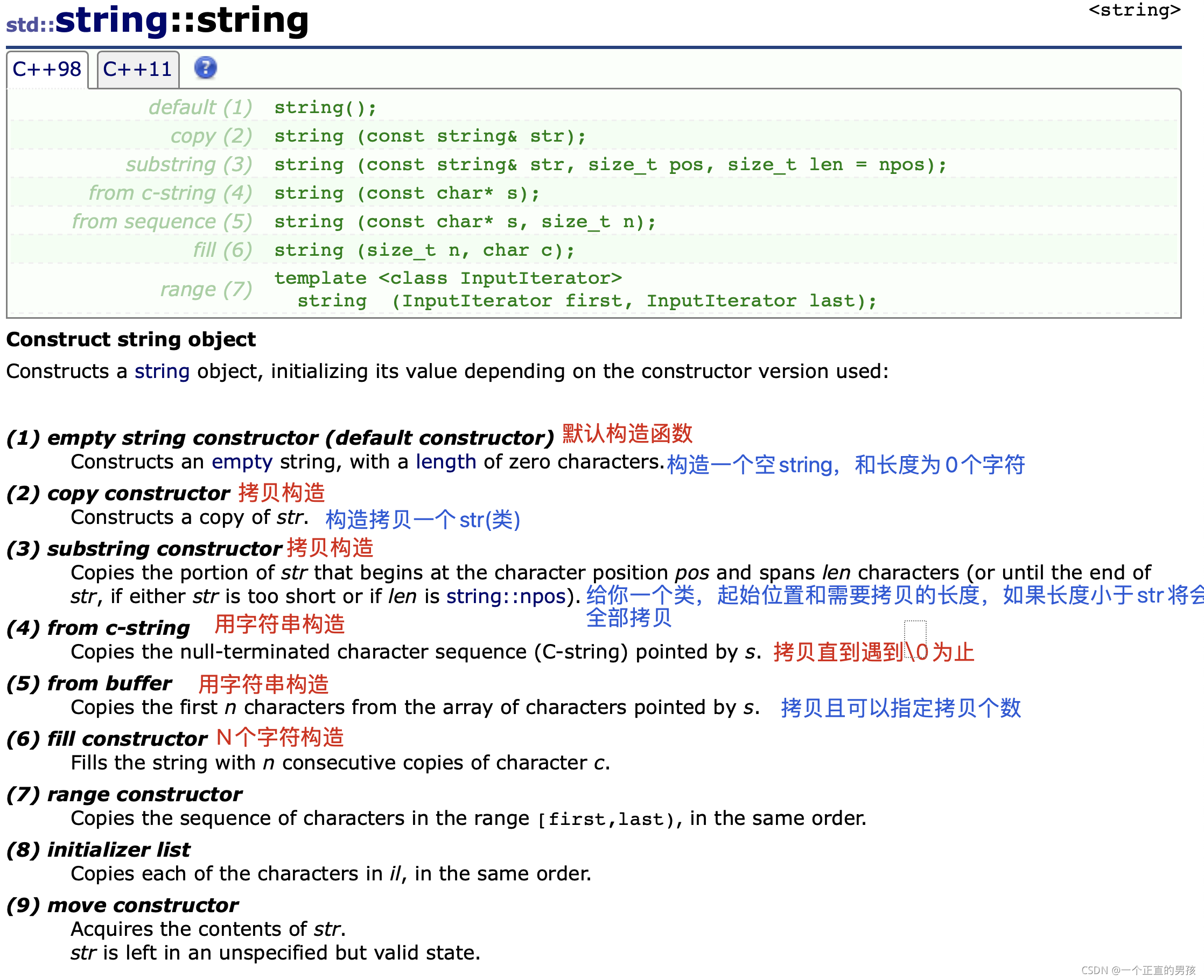Screen dimensions: 1204x980
Task: Click the 'Construct string object' heading
Action: (131, 339)
